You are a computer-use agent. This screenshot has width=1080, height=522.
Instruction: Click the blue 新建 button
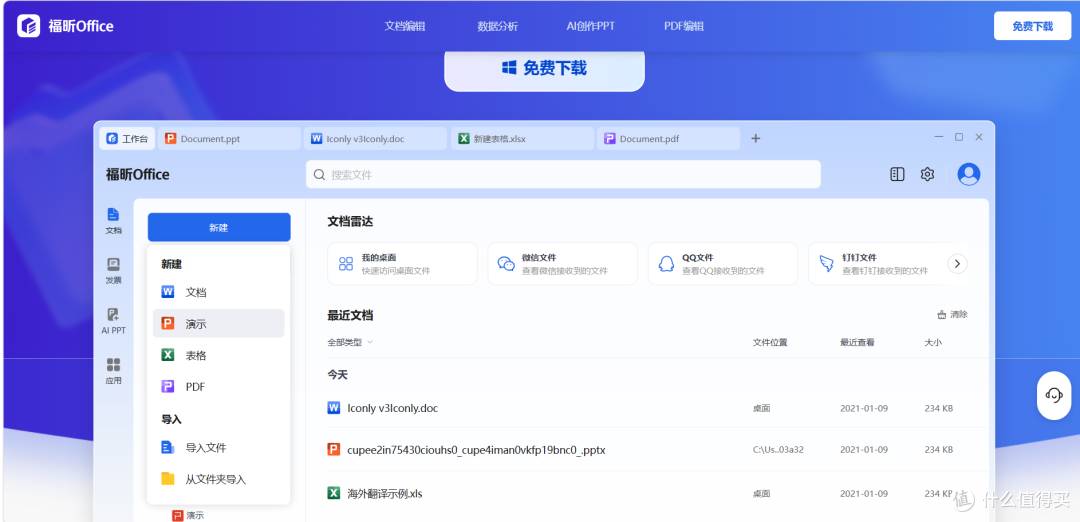pyautogui.click(x=219, y=227)
